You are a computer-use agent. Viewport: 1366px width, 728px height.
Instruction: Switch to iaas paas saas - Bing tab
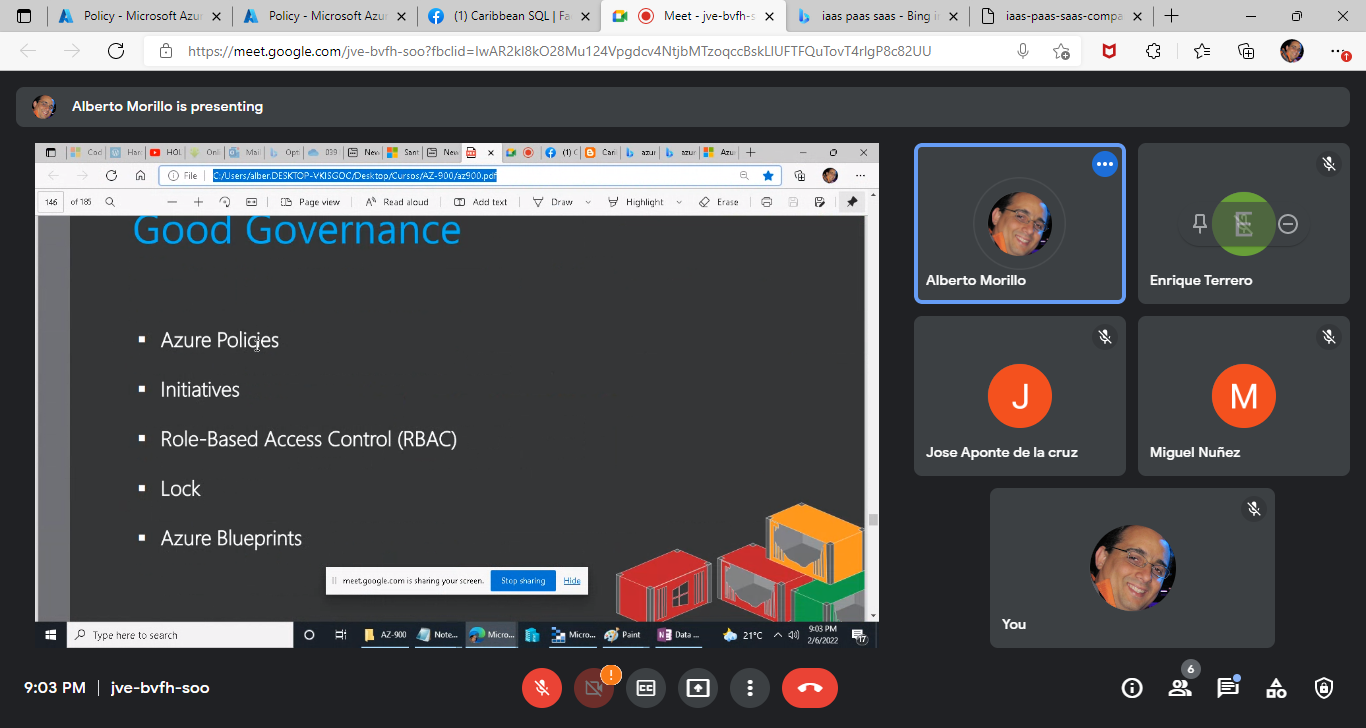tap(878, 16)
